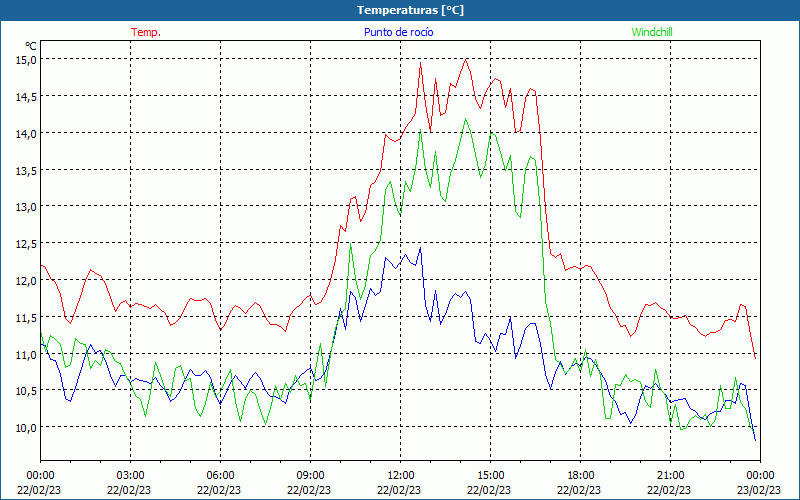Click the '°C' unit label on axis
Viewport: 800px width, 500px height.
click(x=31, y=46)
